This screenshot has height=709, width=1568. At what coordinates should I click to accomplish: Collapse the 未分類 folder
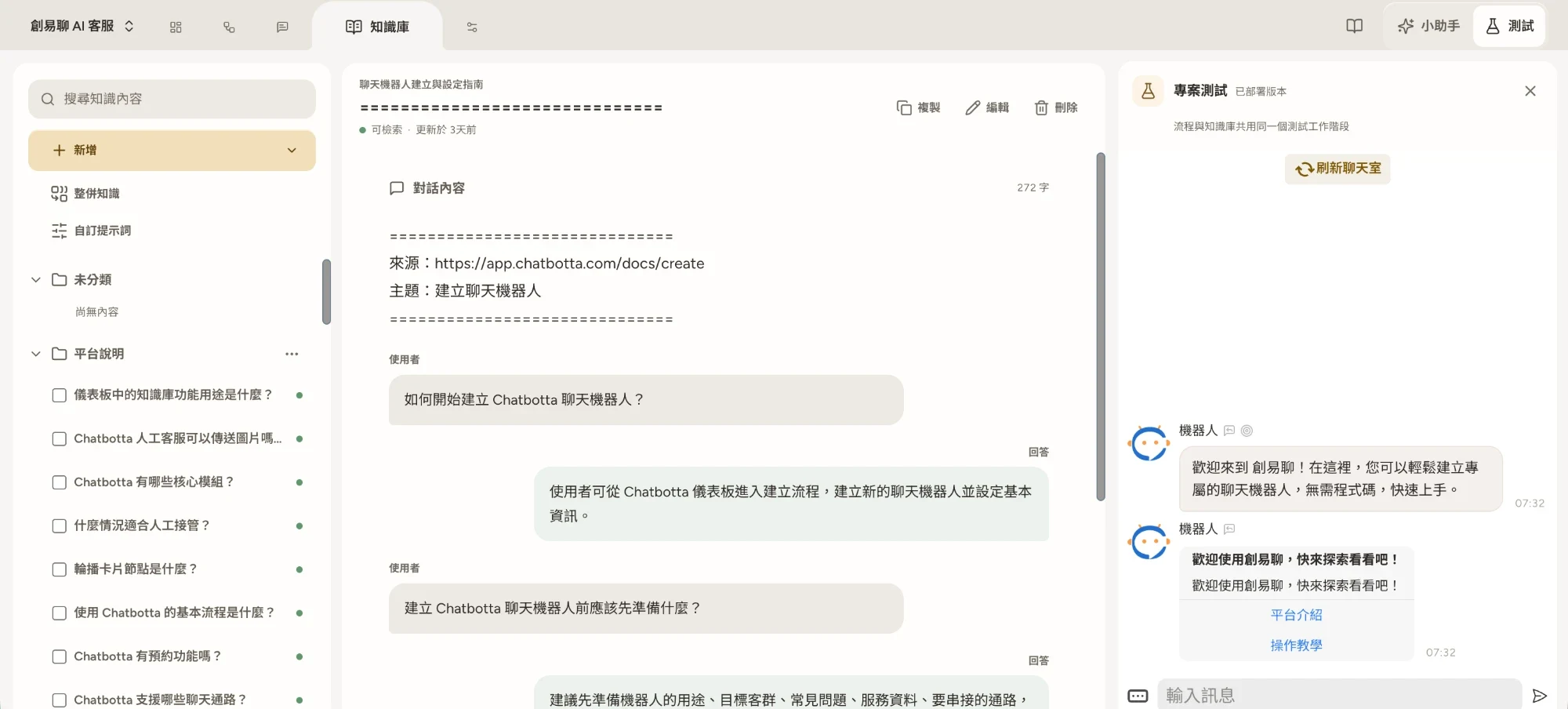coord(35,280)
